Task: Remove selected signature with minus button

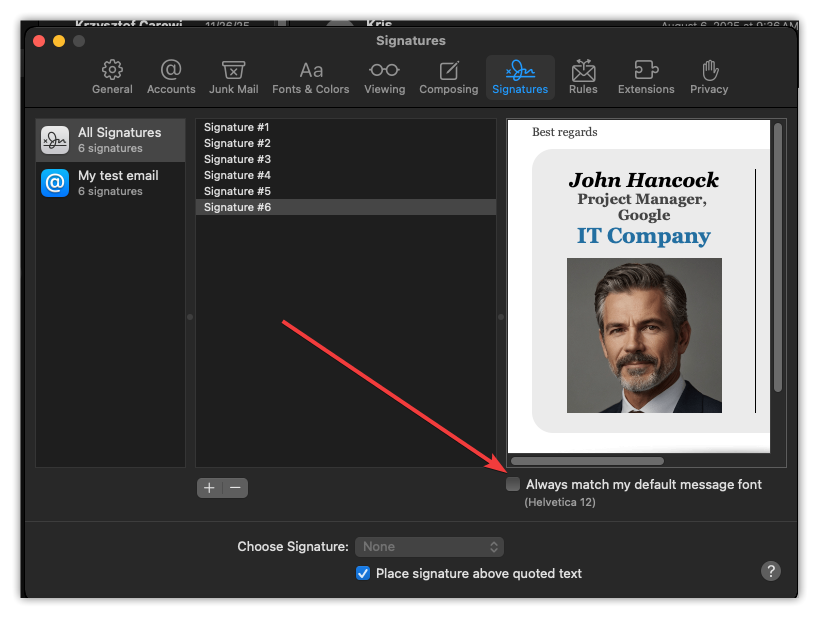Action: pos(235,488)
